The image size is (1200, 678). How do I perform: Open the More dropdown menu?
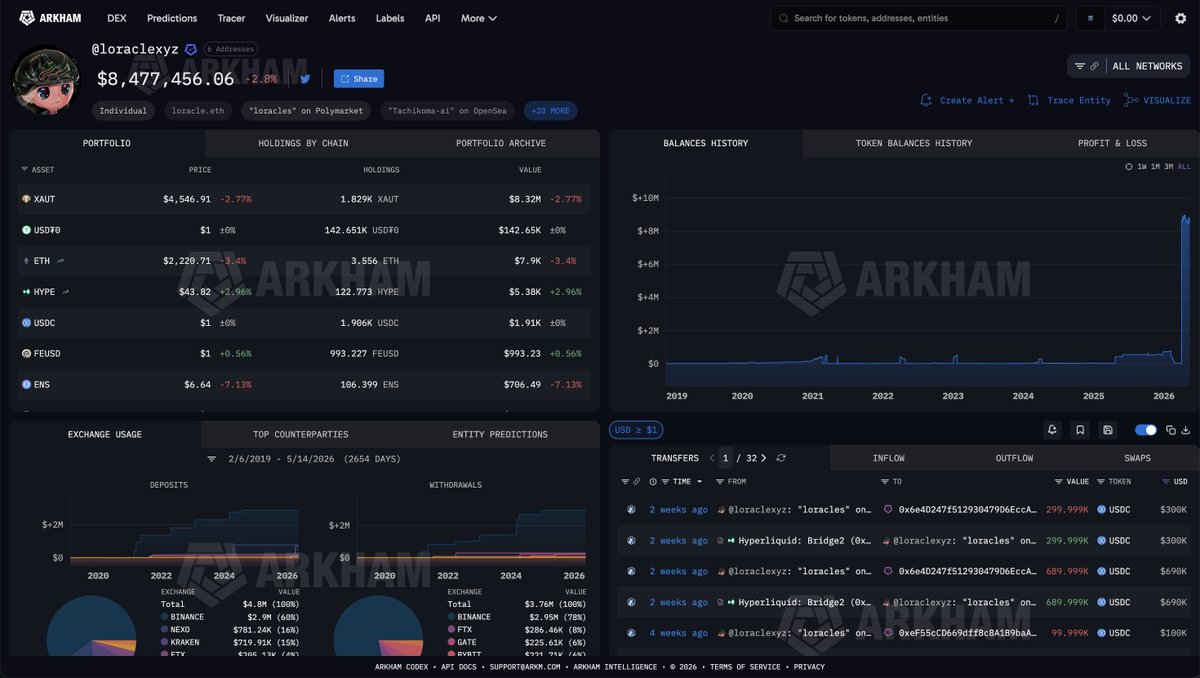478,18
